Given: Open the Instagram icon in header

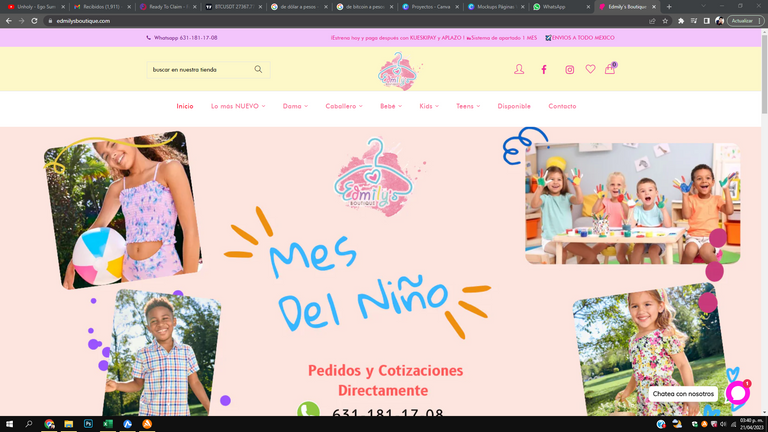Looking at the screenshot, I should click(x=569, y=70).
